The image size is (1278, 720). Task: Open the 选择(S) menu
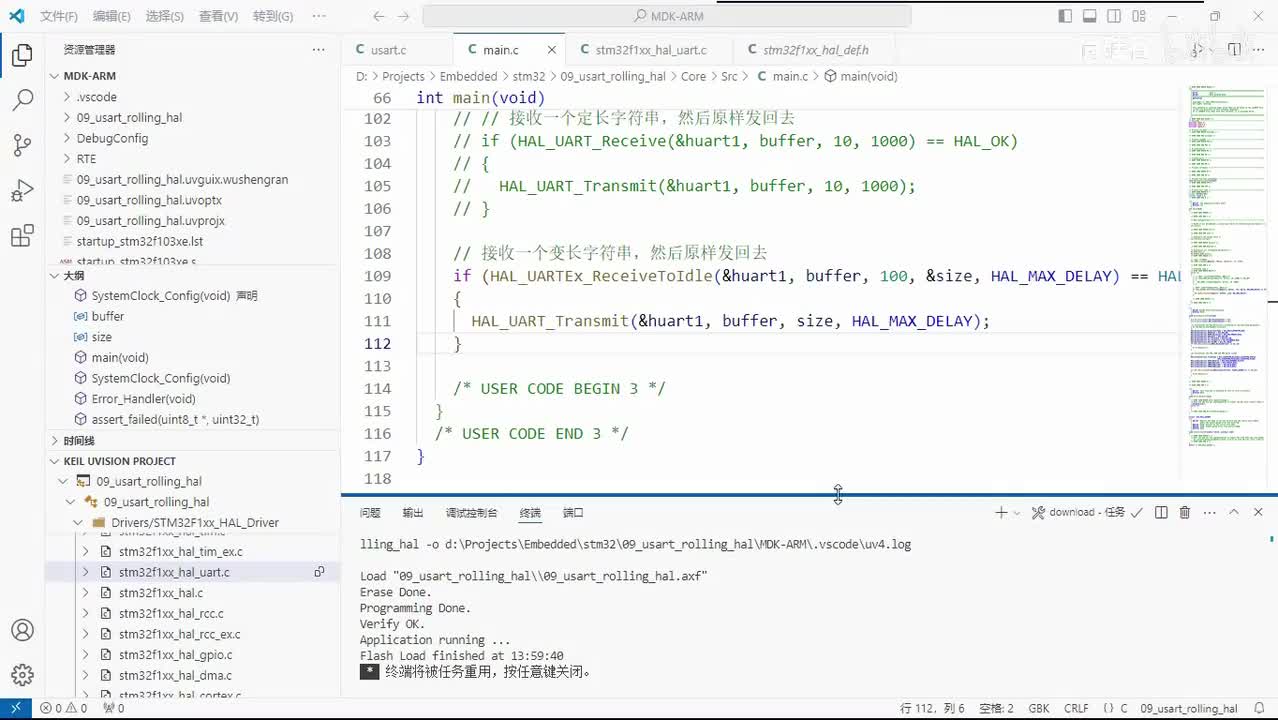pos(164,16)
